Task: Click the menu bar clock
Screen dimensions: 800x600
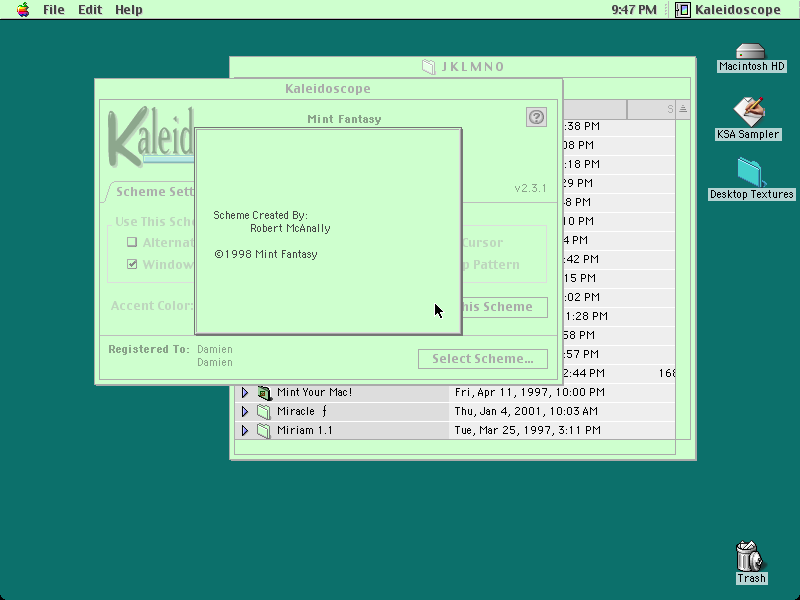Action: [x=634, y=10]
